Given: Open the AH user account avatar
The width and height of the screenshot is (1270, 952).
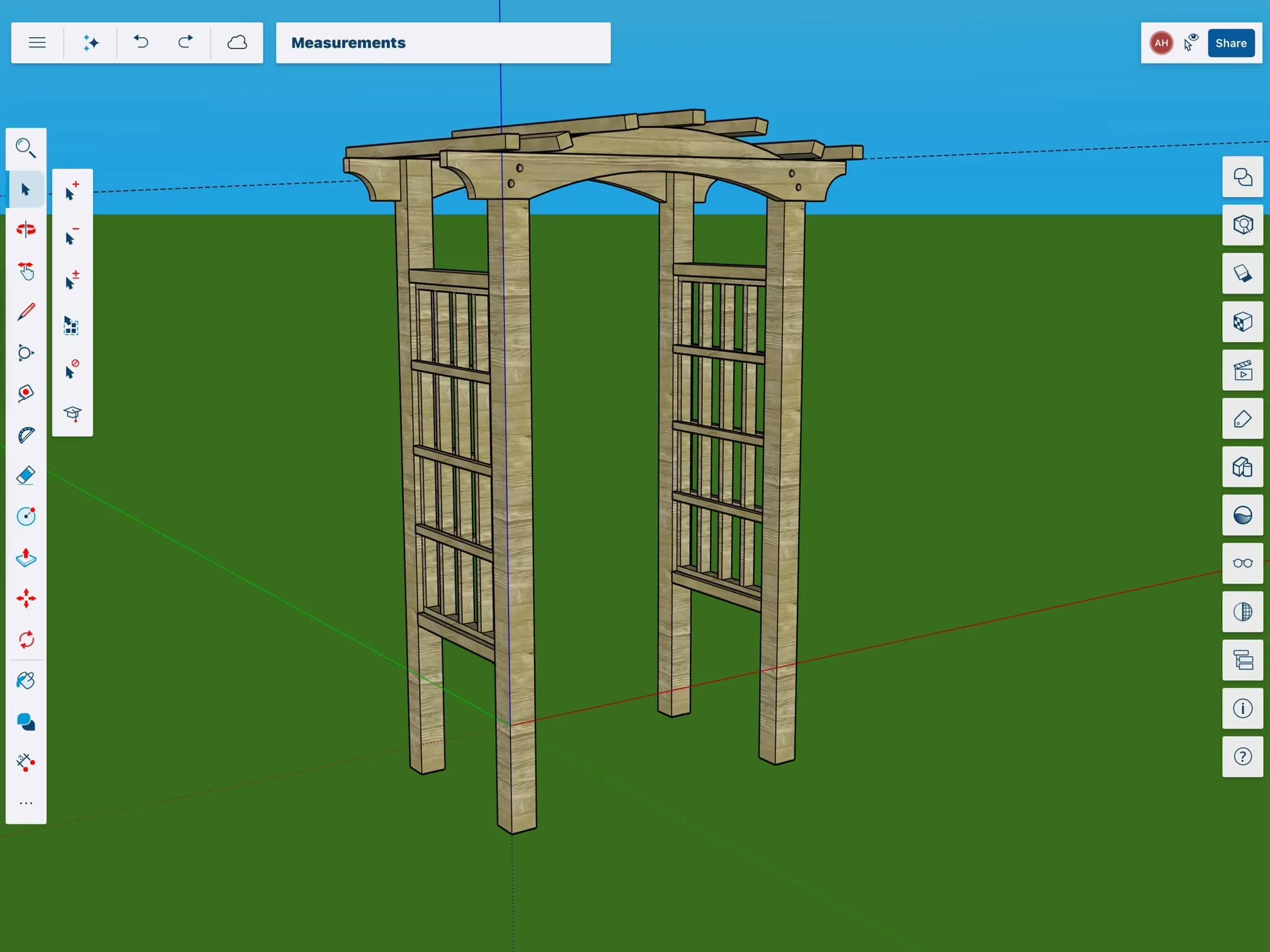Looking at the screenshot, I should 1161,43.
